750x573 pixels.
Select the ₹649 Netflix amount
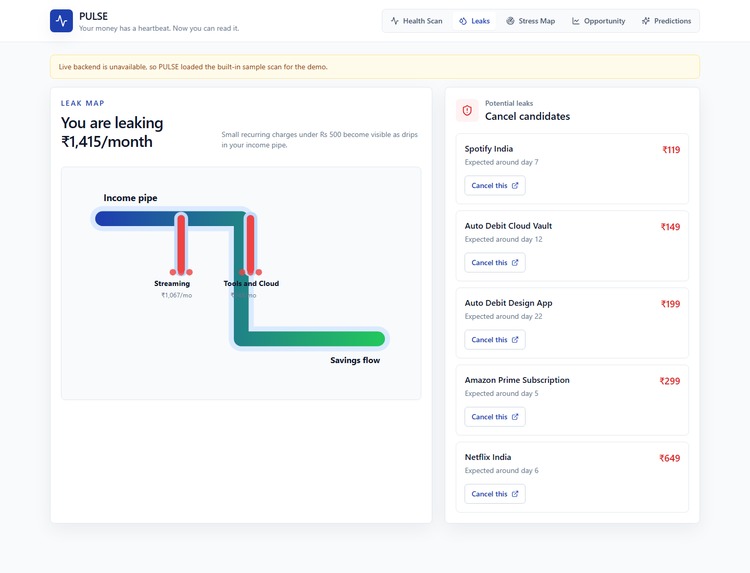point(670,458)
